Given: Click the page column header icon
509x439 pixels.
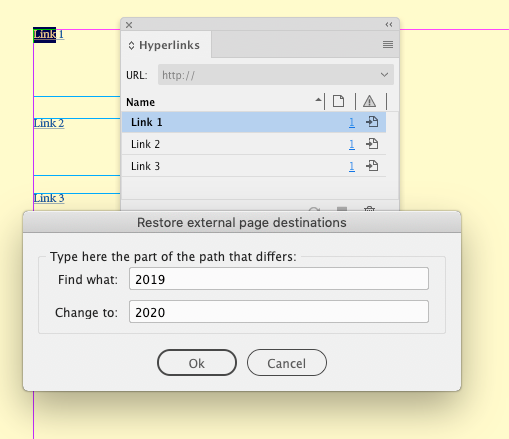Looking at the screenshot, I should tap(339, 101).
